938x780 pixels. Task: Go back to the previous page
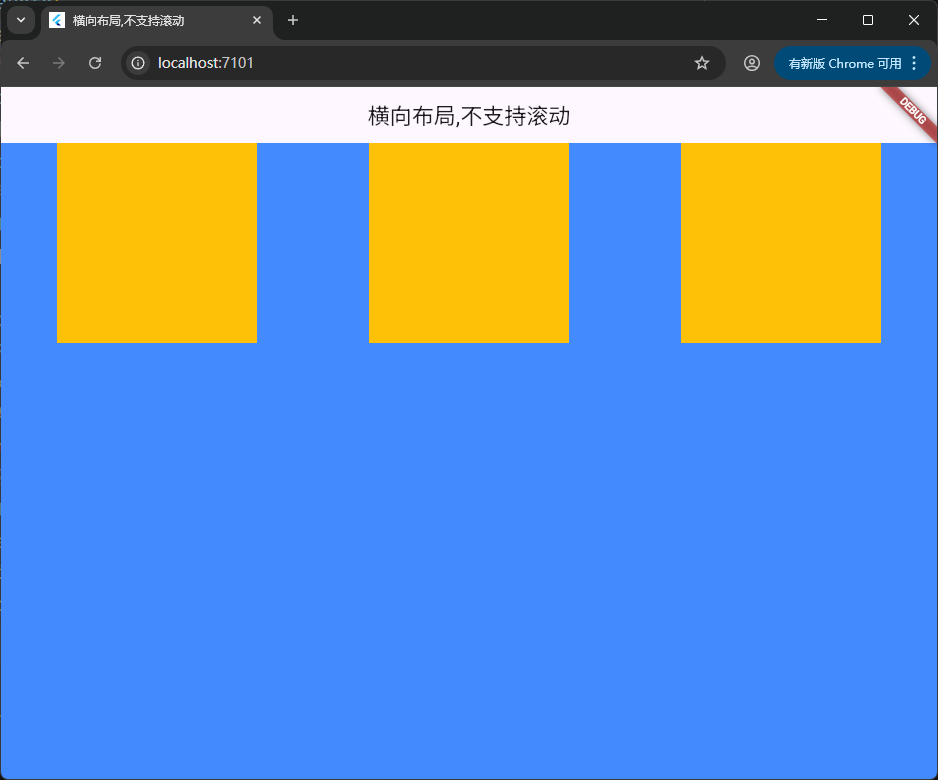(23, 63)
